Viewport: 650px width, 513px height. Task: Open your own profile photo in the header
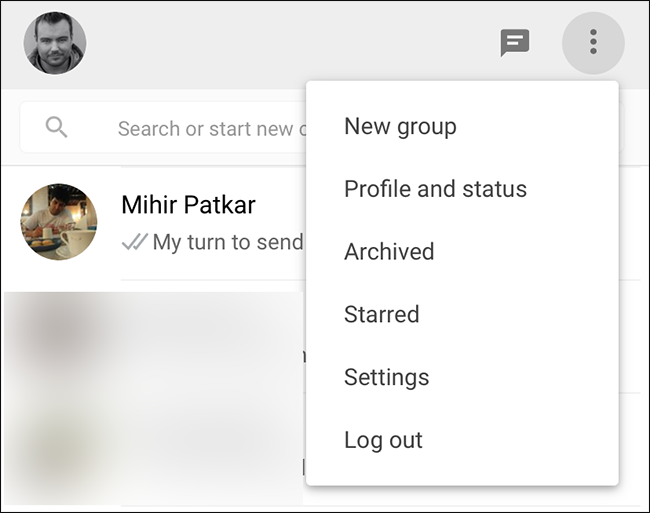tap(55, 43)
